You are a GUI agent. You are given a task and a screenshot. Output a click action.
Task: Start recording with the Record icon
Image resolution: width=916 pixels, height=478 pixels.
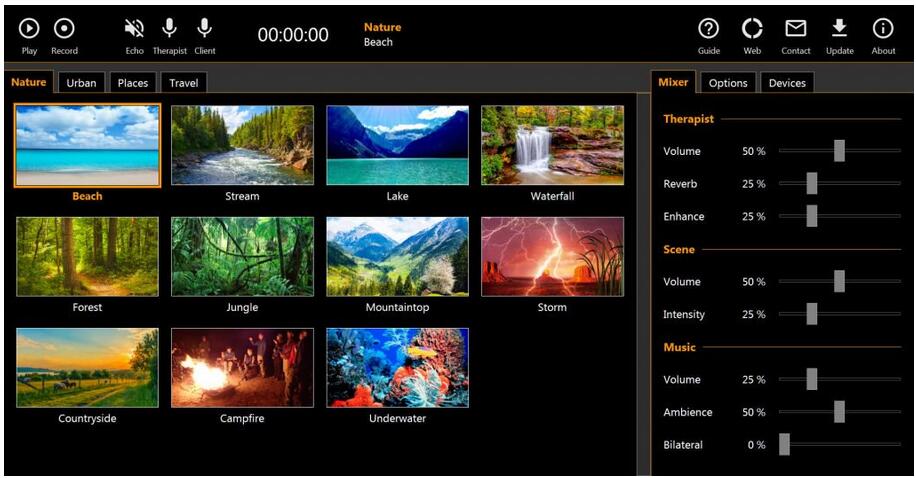pyautogui.click(x=64, y=30)
